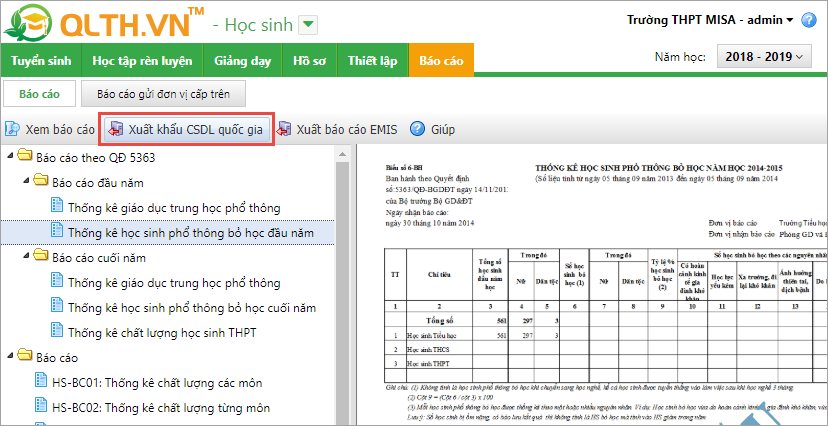
Task: Click the Báo cáo theo QĐ 5363 folder icon
Action: point(24,156)
